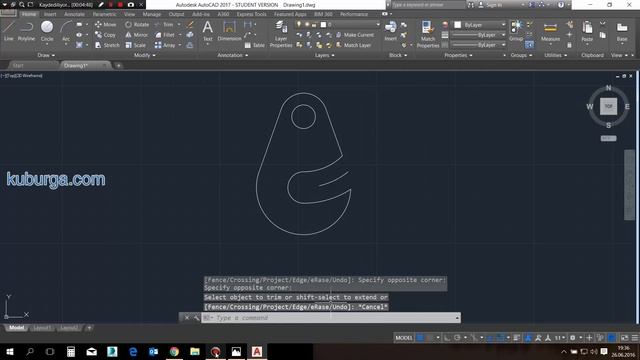This screenshot has height=360, width=640.
Task: Toggle lineweight display in status bar
Action: pos(517,338)
